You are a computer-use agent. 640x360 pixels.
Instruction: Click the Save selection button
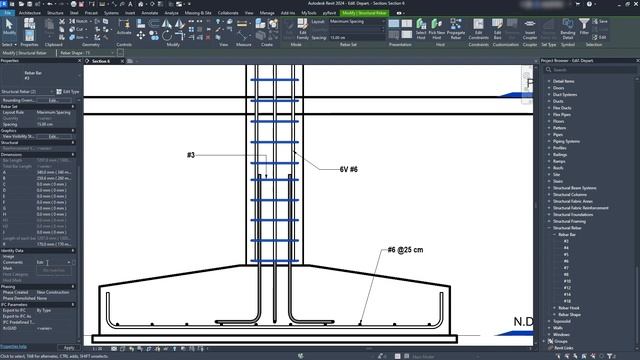600,21
